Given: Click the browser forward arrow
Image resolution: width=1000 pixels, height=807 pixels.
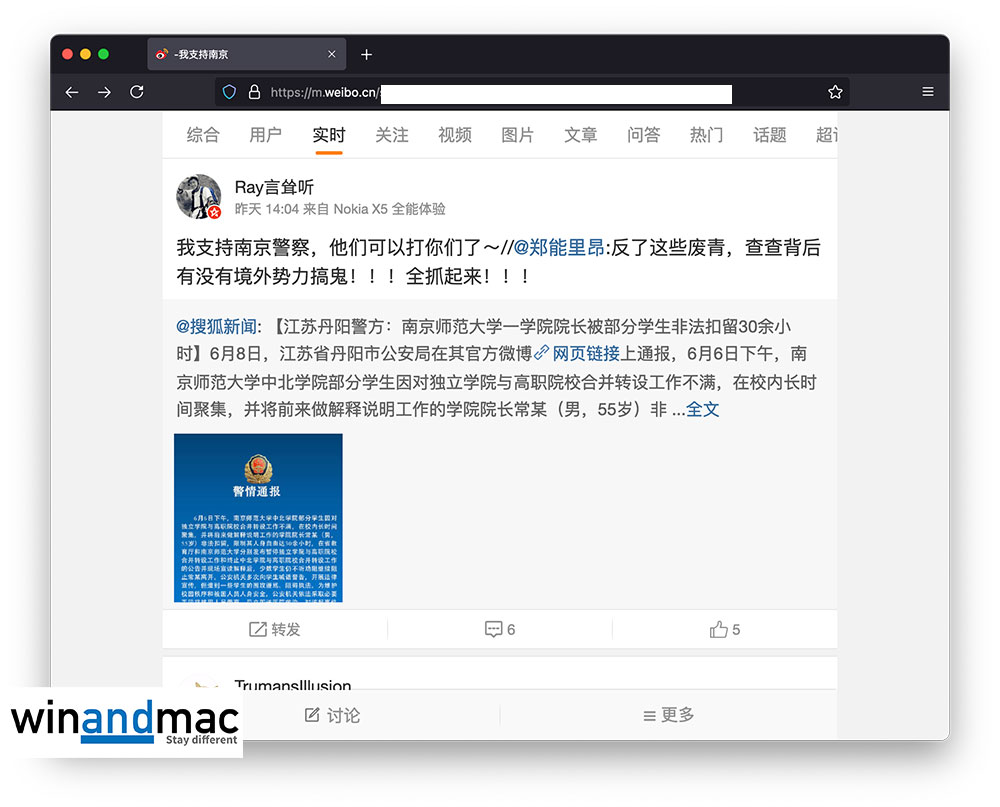Looking at the screenshot, I should [x=104, y=92].
